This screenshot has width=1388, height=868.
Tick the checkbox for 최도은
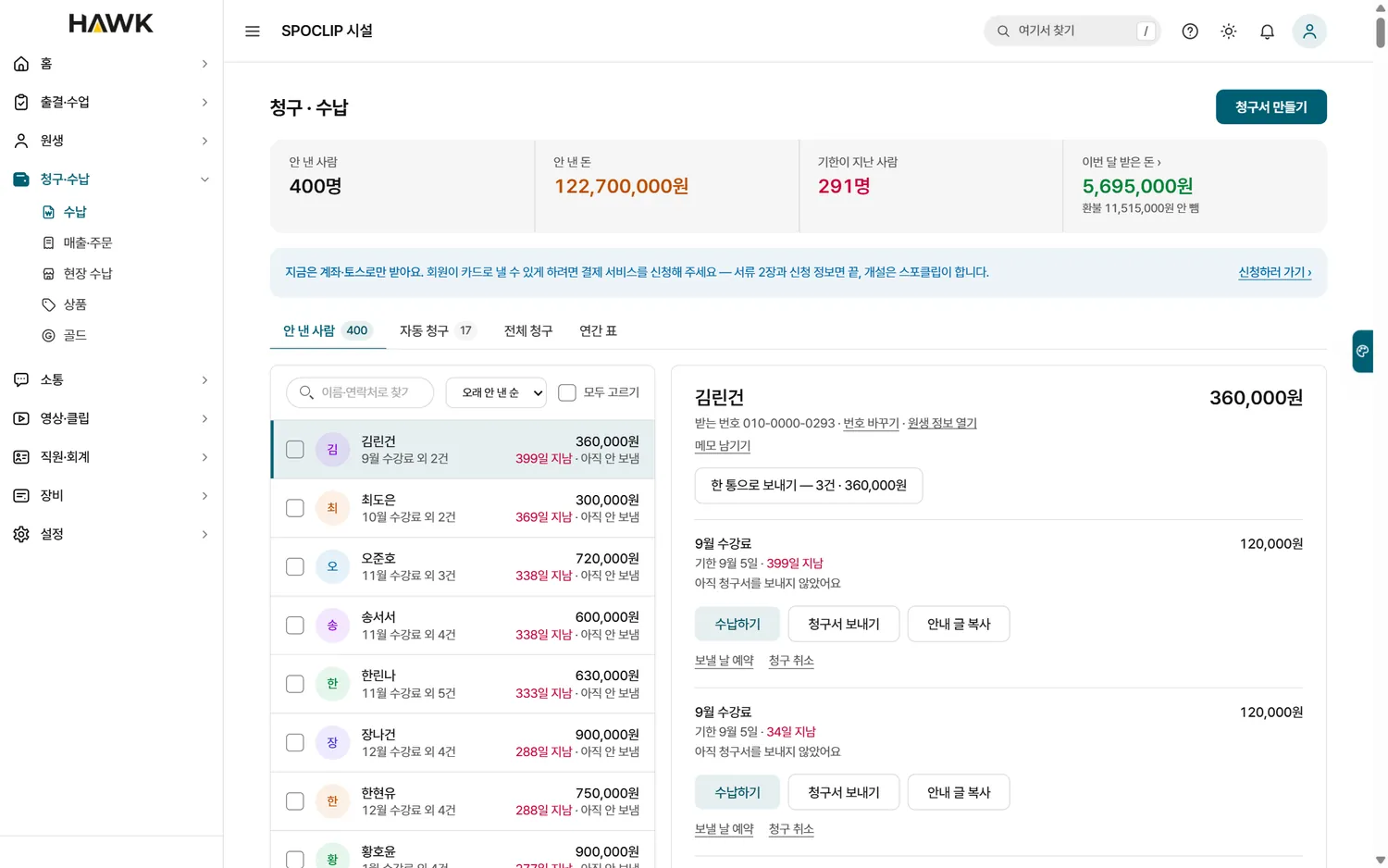295,508
